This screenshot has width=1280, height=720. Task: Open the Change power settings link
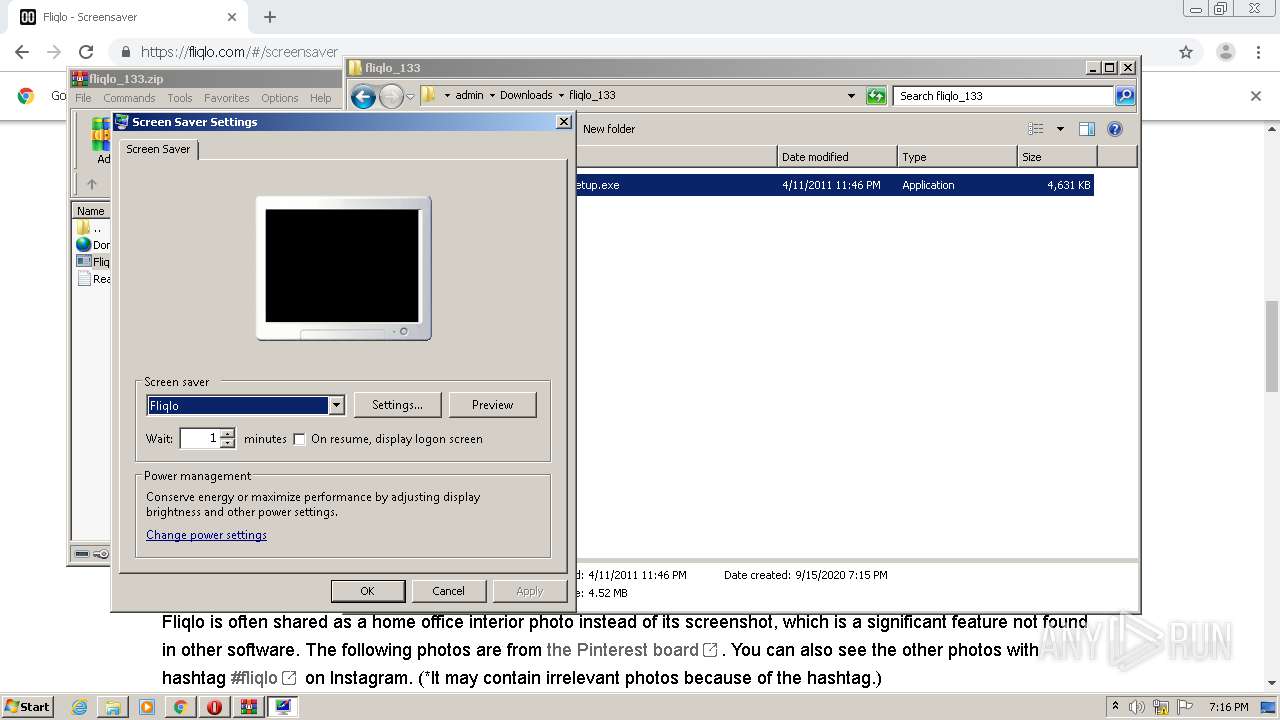206,535
